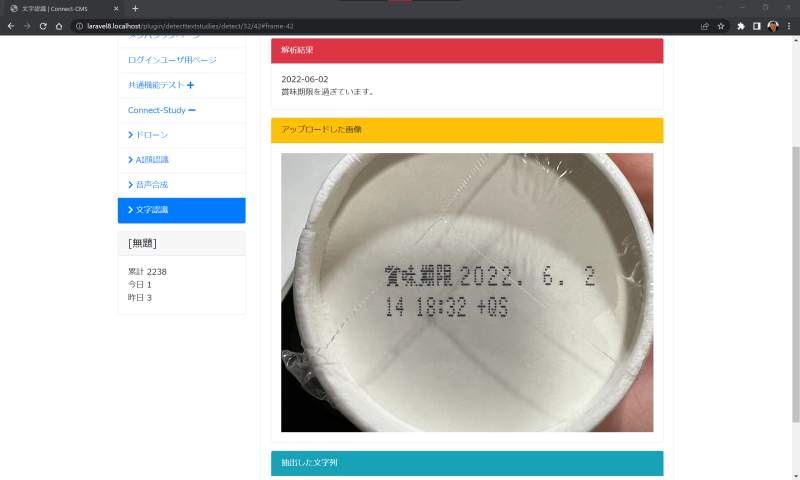Click the page vertical scrollbar thumb
Viewport: 800px width, 480px height.
click(795, 285)
